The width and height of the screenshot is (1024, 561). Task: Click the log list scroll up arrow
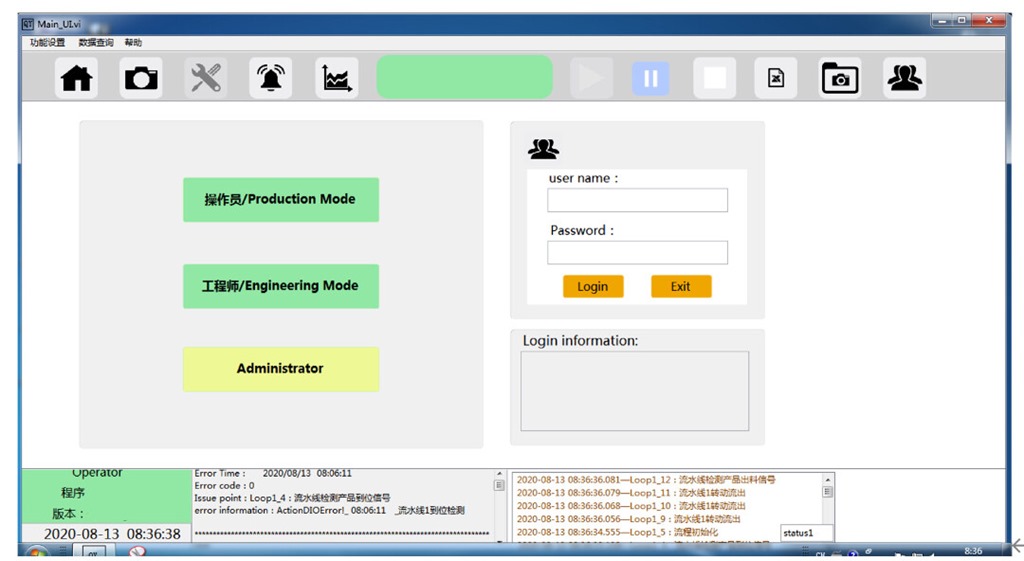point(827,480)
